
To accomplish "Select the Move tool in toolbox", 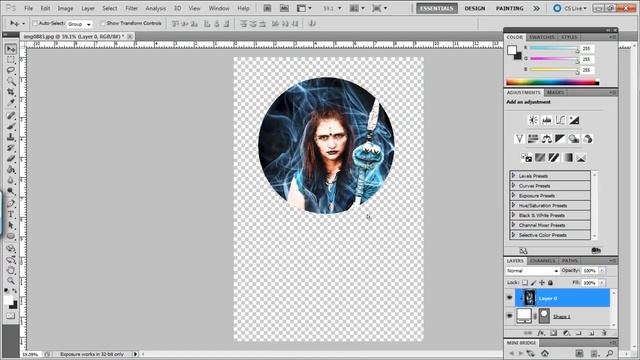I will pos(11,49).
